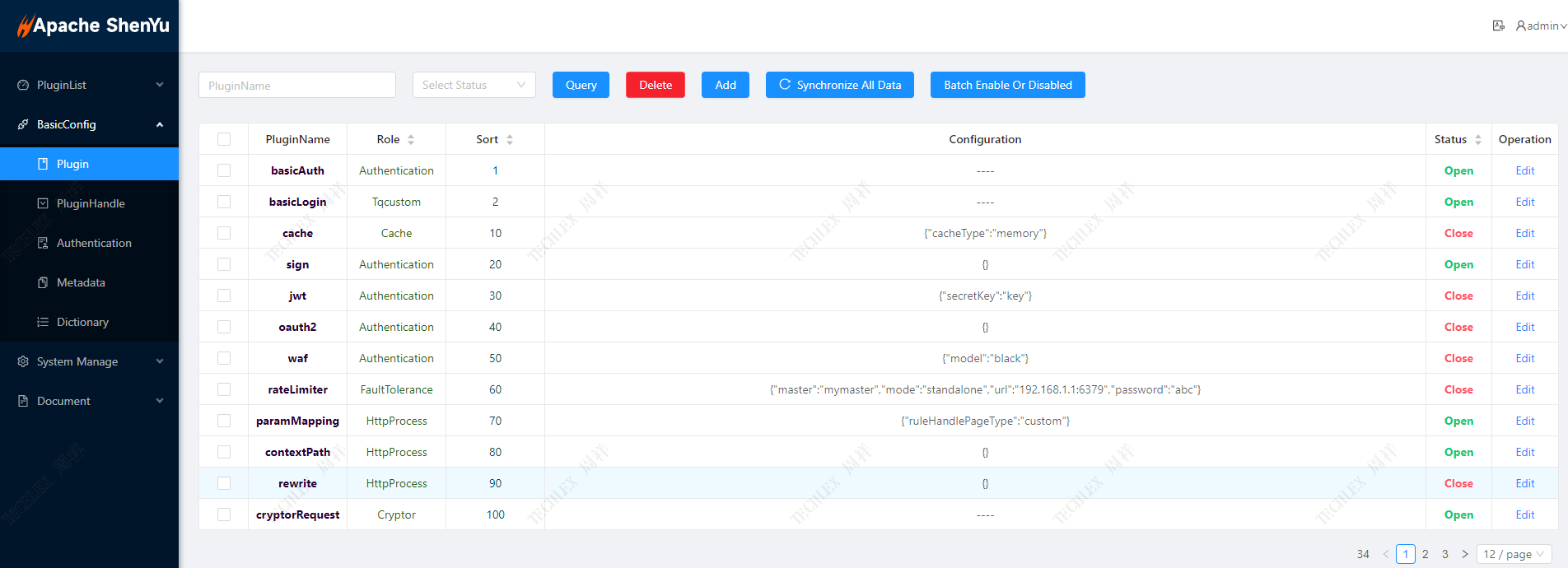Open the Dictionary menu item

[x=89, y=322]
